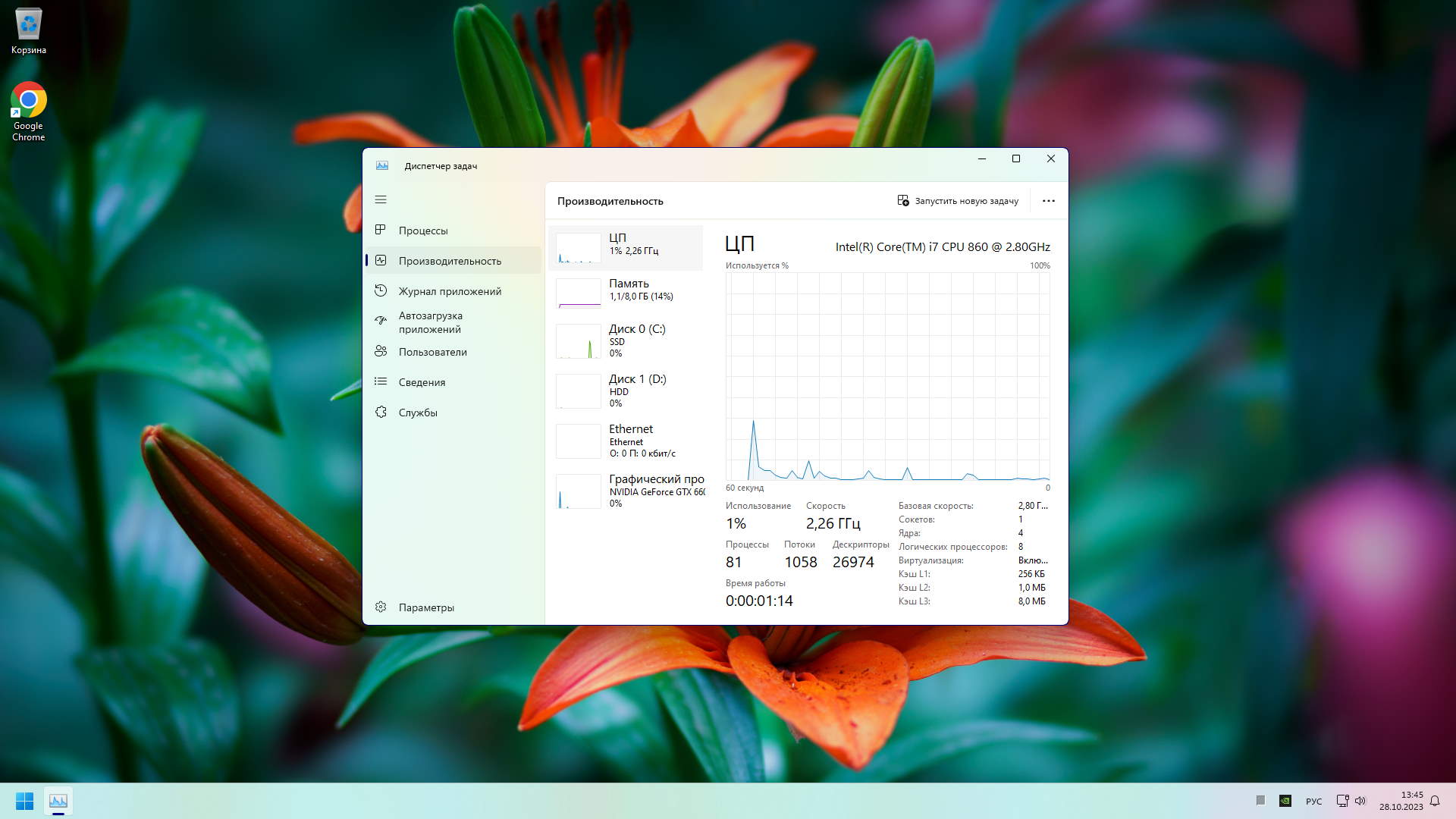The height and width of the screenshot is (819, 1456).
Task: Switch to Журнал приложений page
Action: [x=450, y=291]
